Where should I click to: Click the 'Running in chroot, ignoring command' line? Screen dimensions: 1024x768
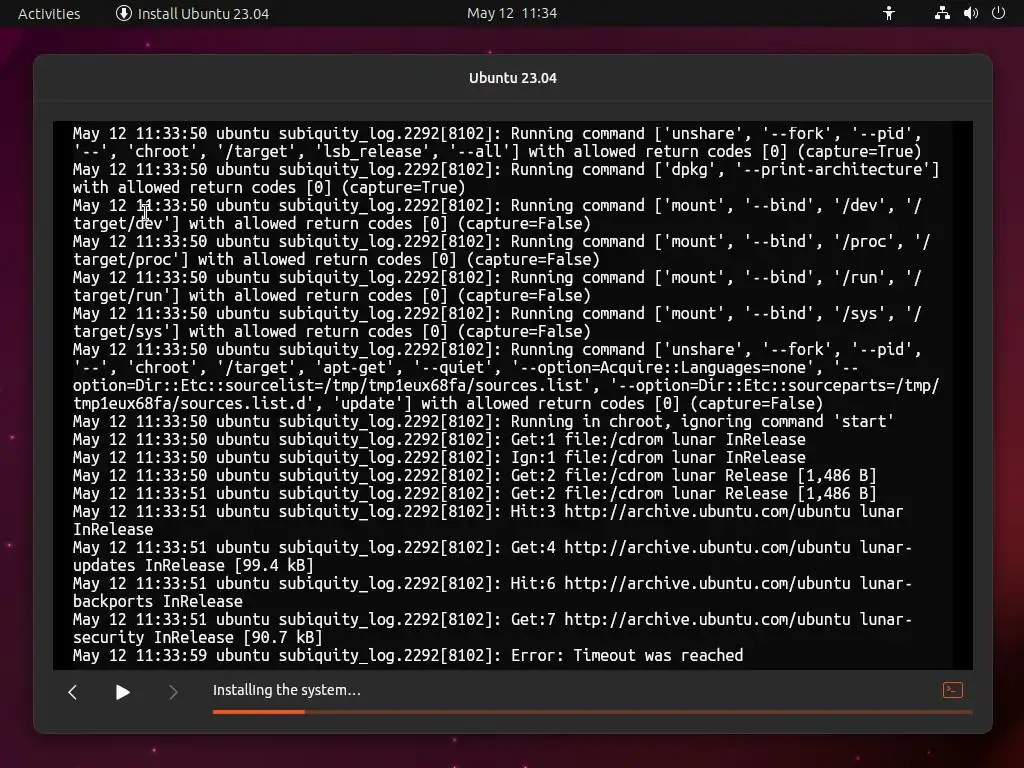pos(483,422)
